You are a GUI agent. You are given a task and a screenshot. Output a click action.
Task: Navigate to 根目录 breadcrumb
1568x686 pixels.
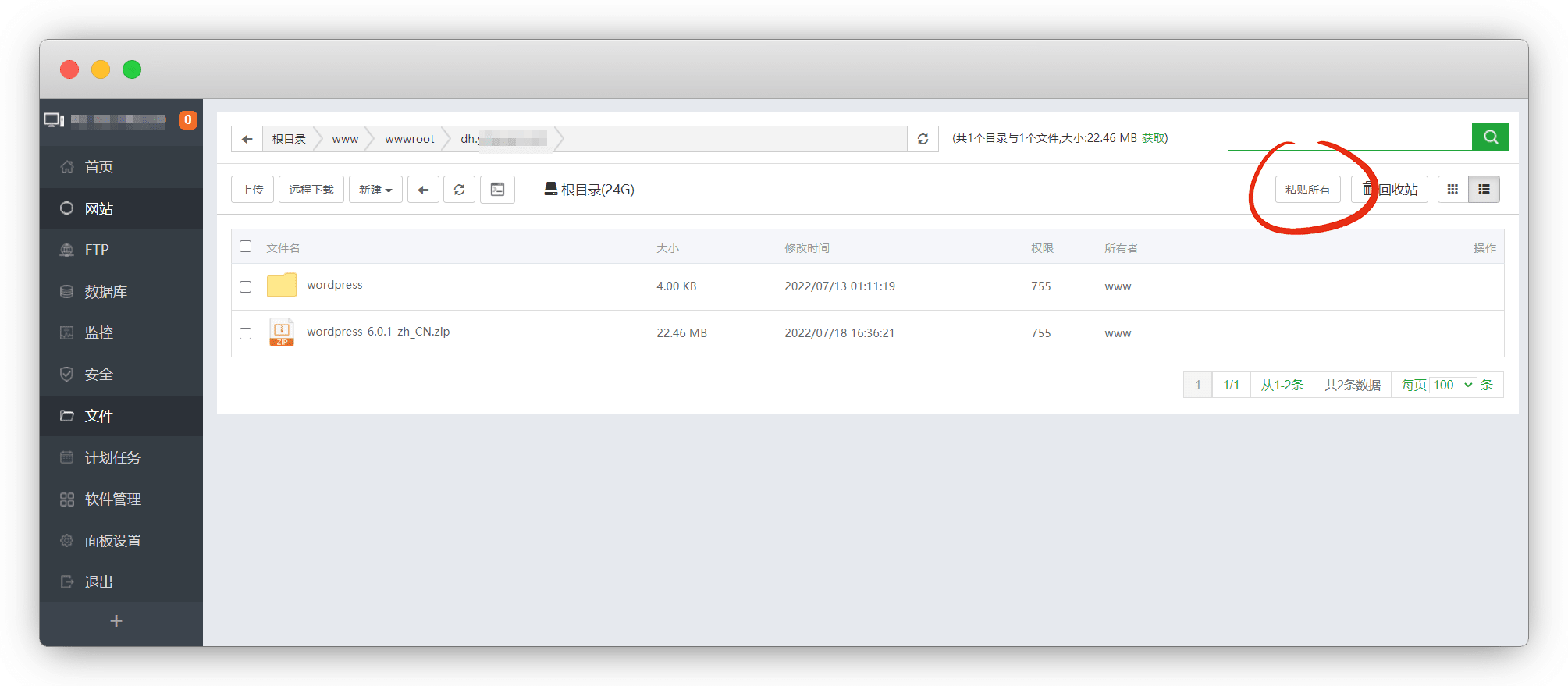pos(289,139)
